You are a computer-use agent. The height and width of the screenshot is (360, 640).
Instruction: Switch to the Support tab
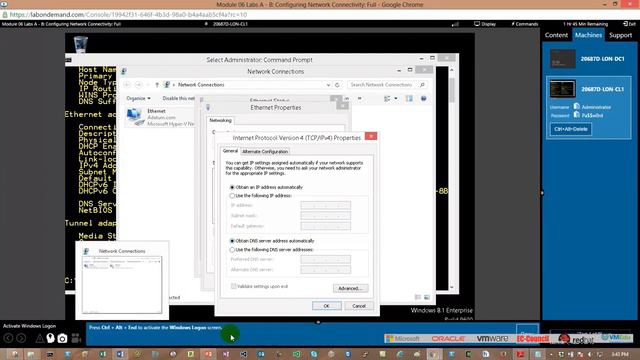click(620, 35)
